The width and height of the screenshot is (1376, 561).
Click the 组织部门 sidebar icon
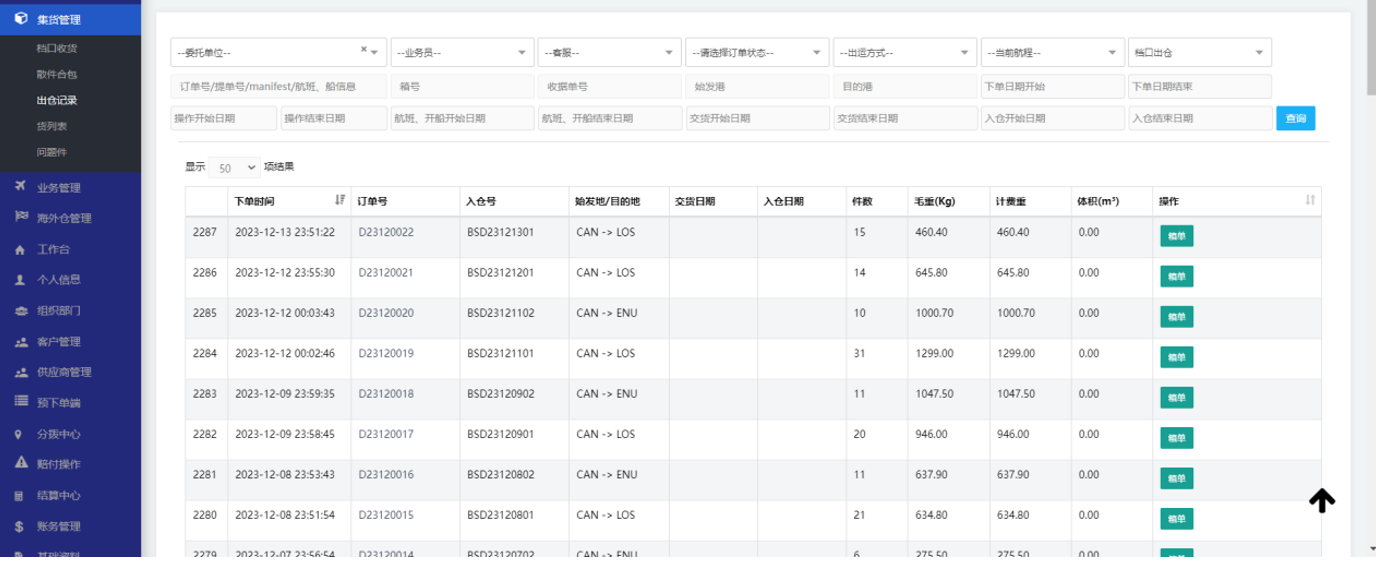point(20,311)
